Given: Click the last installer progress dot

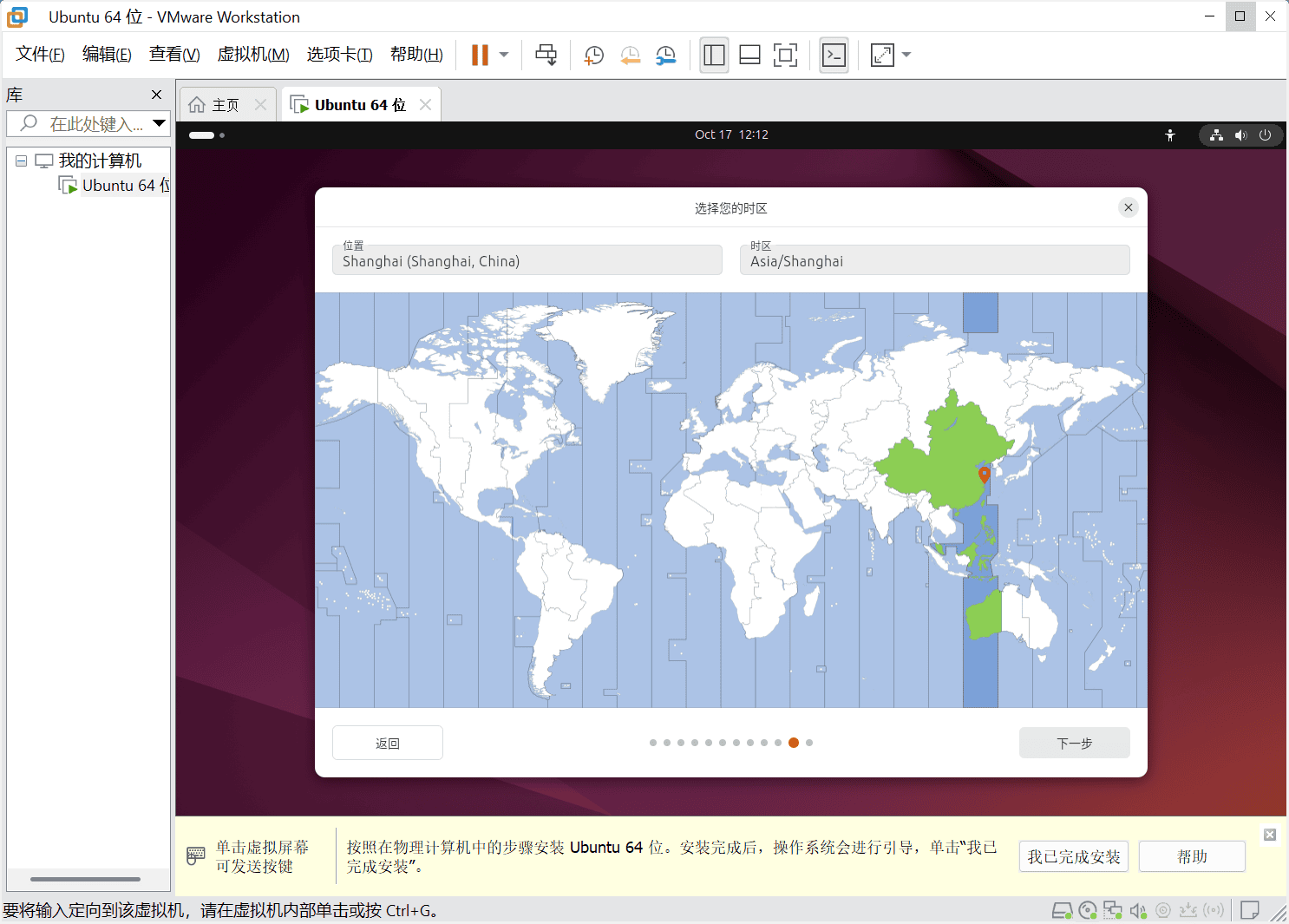Looking at the screenshot, I should (809, 743).
